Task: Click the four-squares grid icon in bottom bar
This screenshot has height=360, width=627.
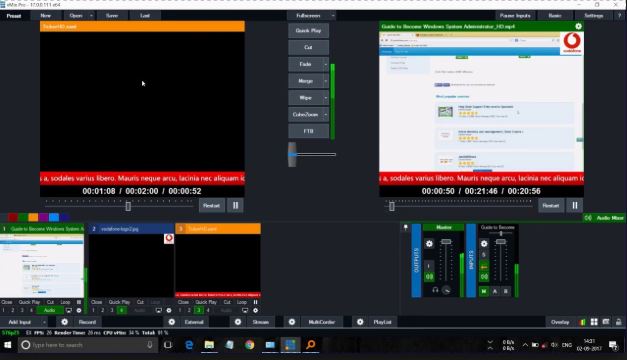Action: [x=594, y=322]
